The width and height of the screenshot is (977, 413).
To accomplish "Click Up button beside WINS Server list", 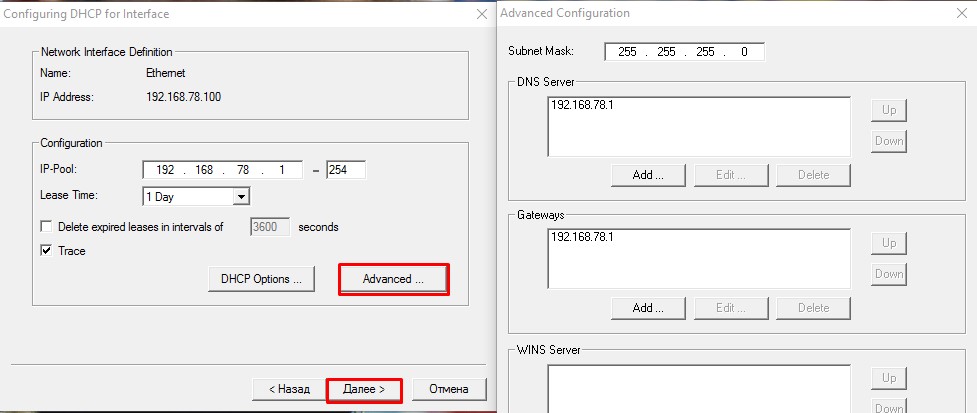I will (889, 378).
